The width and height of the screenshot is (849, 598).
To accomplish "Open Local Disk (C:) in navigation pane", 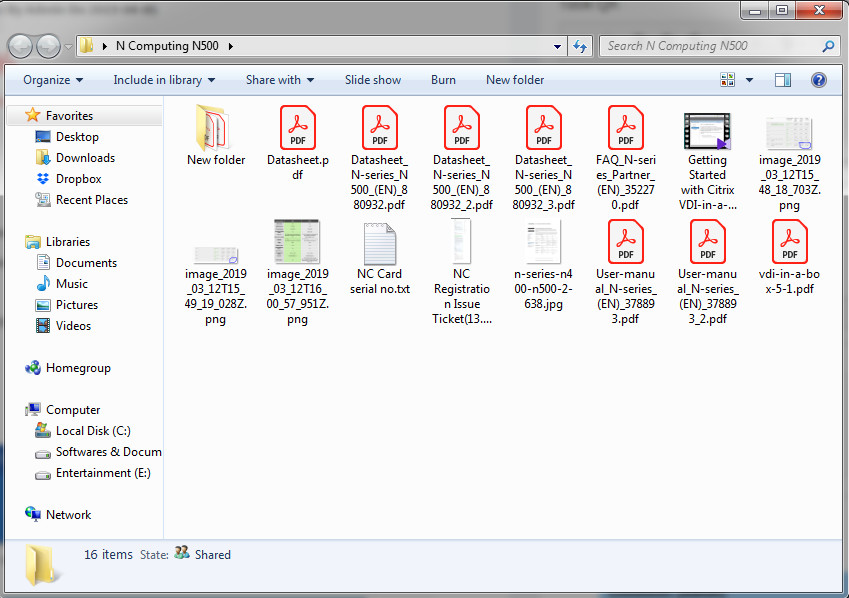I will click(93, 431).
